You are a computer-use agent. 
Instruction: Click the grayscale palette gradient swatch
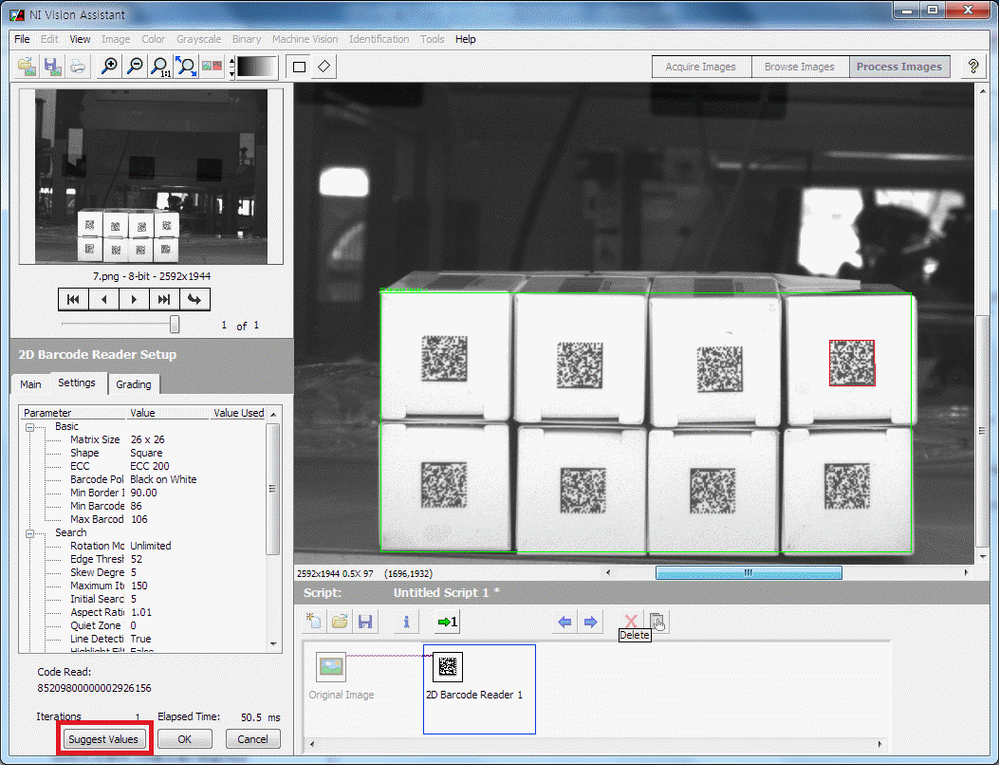[257, 66]
